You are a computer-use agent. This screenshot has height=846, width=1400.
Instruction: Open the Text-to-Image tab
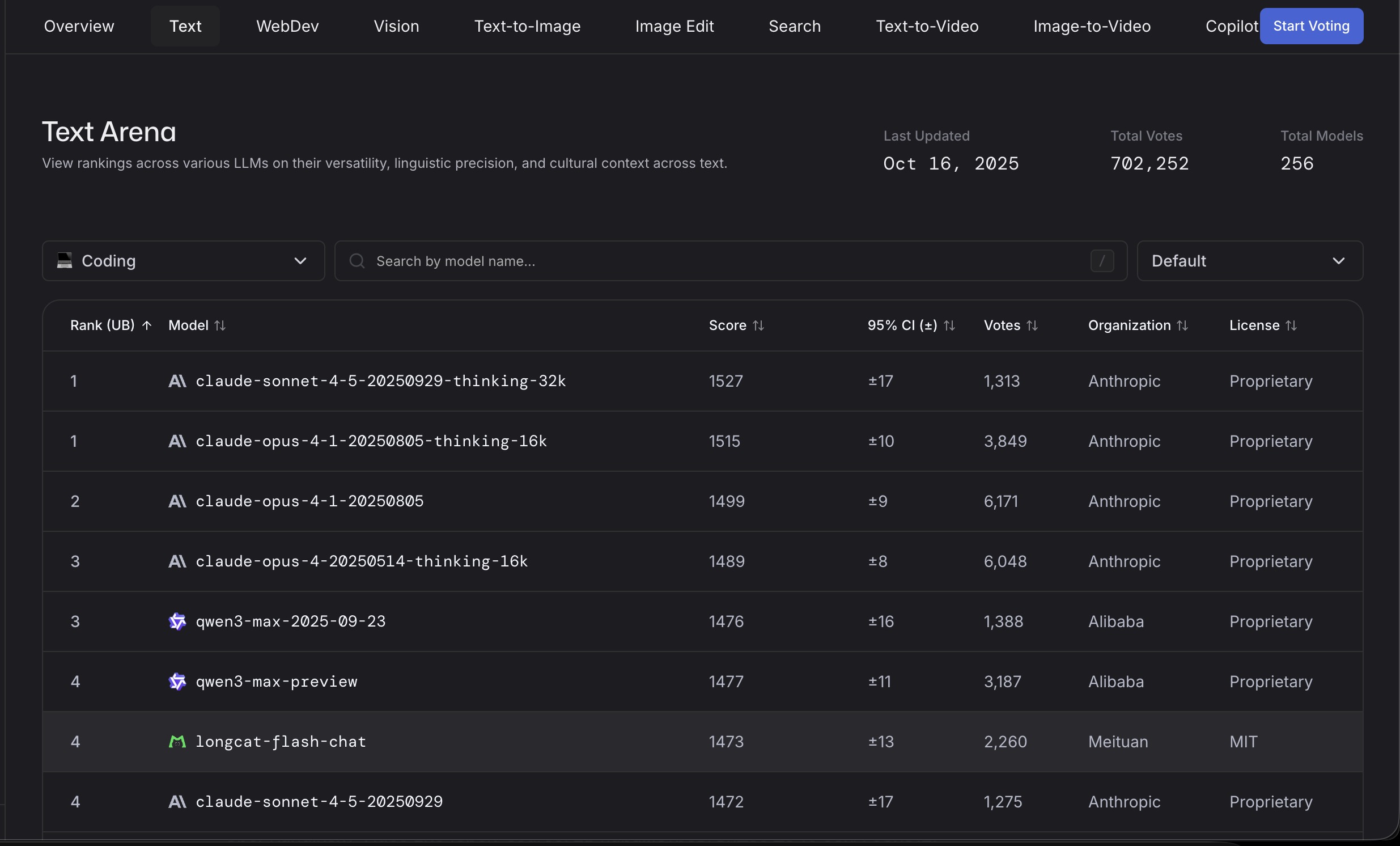click(527, 26)
